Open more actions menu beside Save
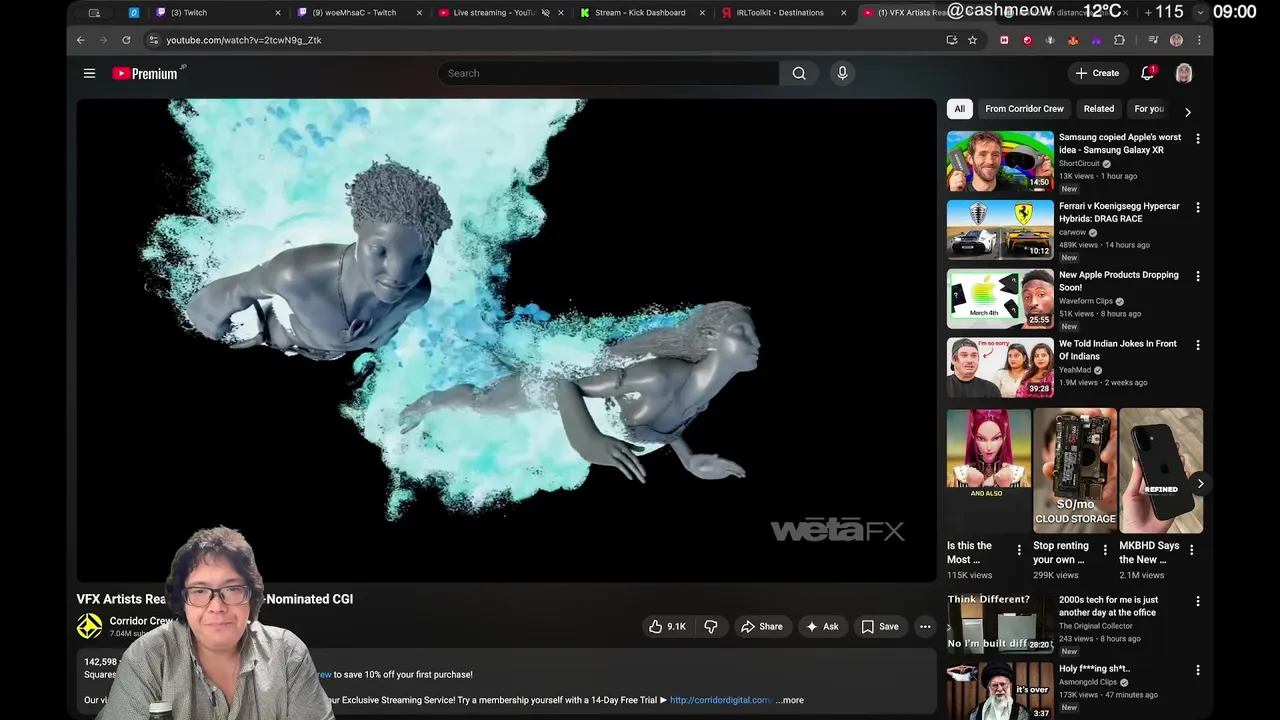The width and height of the screenshot is (1280, 720). 925,627
